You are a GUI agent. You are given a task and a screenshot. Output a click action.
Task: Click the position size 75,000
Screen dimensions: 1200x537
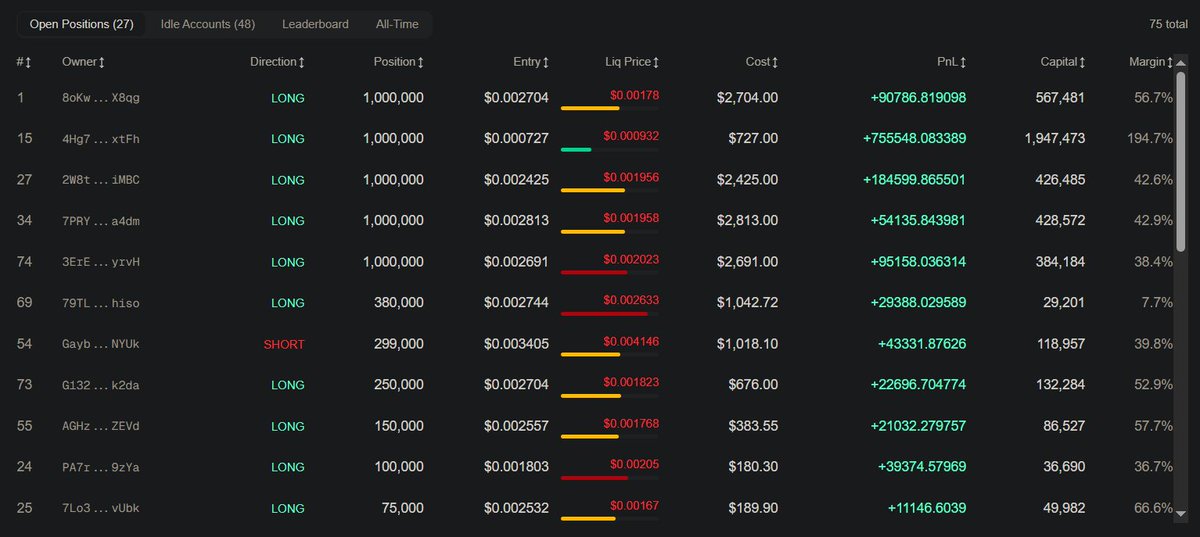(403, 508)
